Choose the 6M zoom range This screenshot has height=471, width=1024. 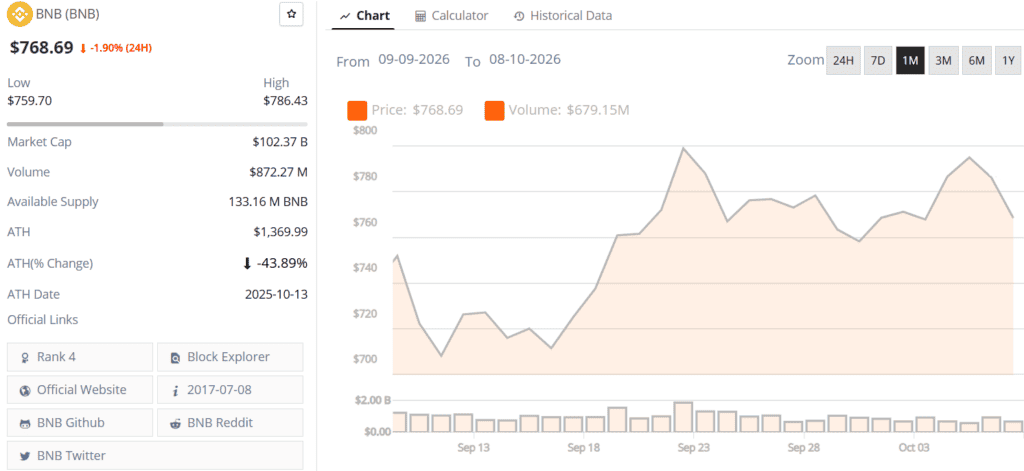pyautogui.click(x=976, y=60)
